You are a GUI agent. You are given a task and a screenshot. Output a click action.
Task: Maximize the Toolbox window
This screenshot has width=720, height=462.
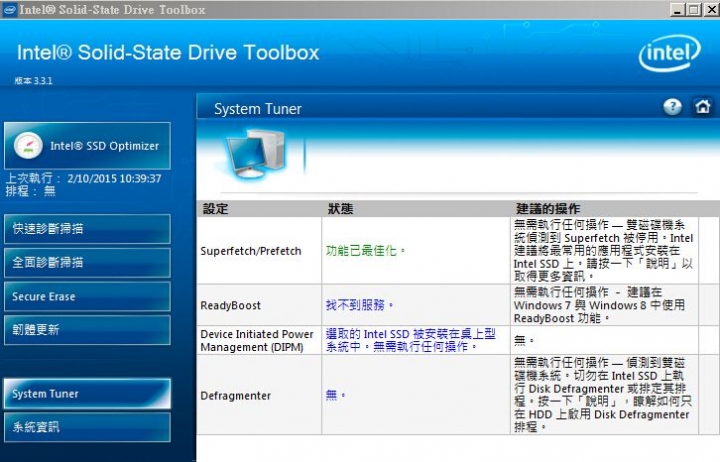point(694,9)
